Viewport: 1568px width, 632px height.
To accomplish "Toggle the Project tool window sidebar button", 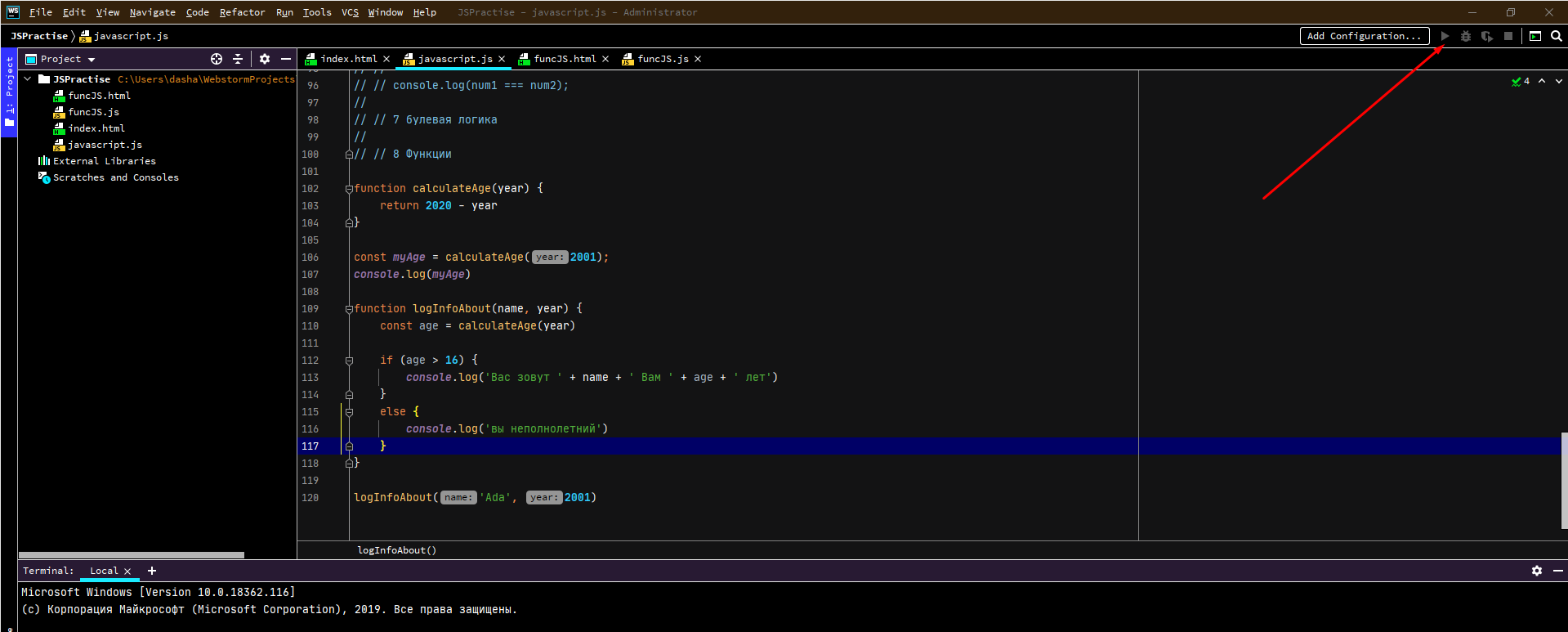I will pos(9,92).
